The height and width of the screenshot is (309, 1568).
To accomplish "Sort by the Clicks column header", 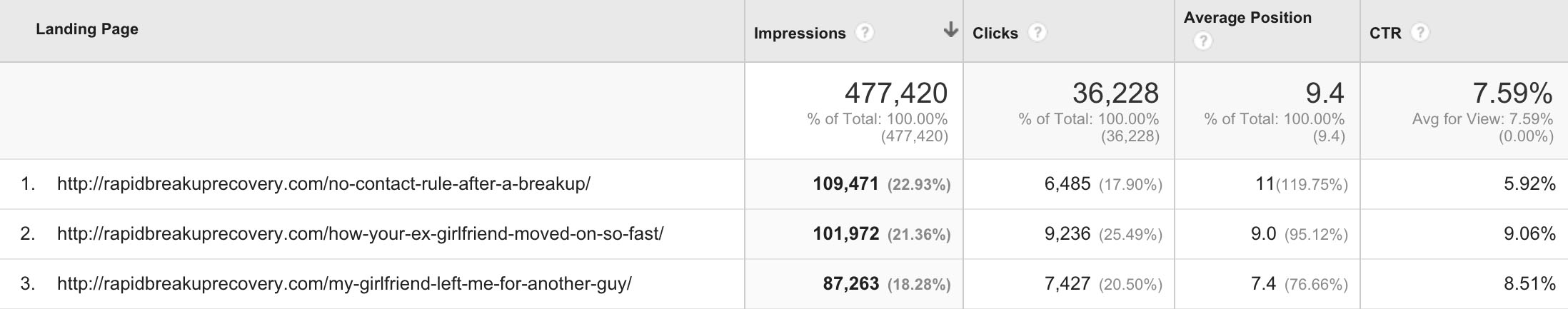I will point(995,33).
